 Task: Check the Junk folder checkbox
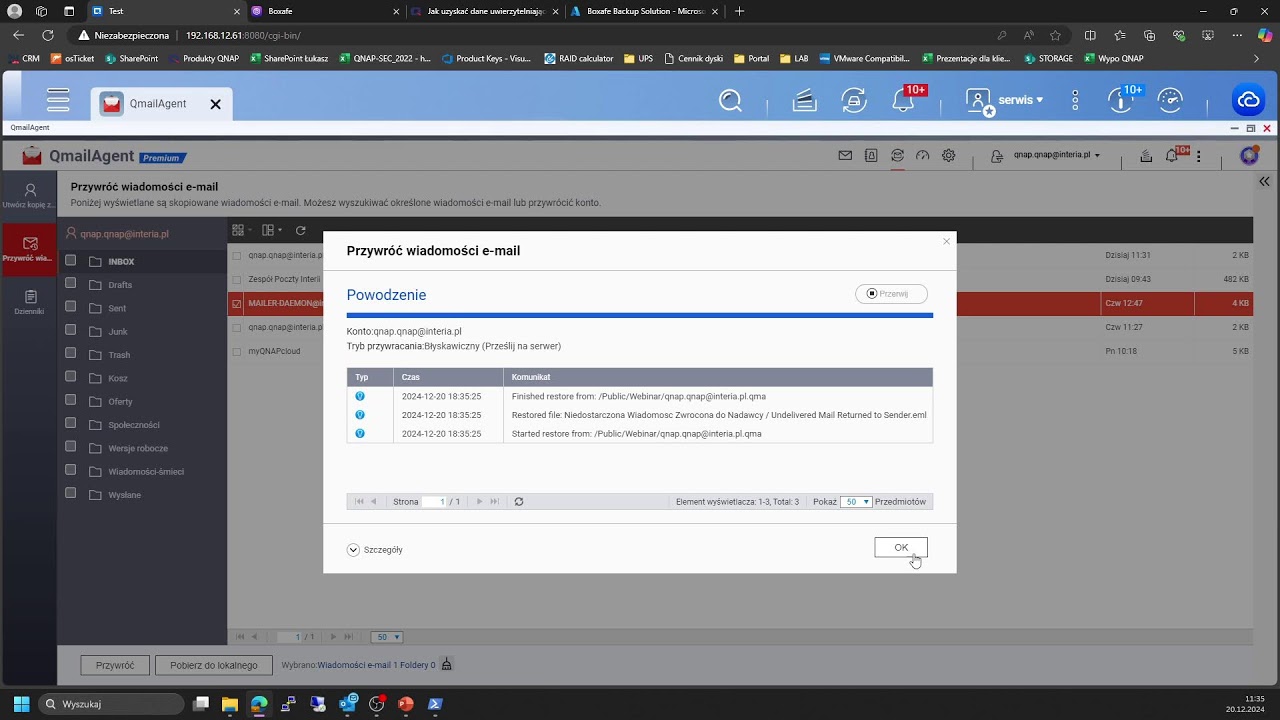(x=71, y=331)
